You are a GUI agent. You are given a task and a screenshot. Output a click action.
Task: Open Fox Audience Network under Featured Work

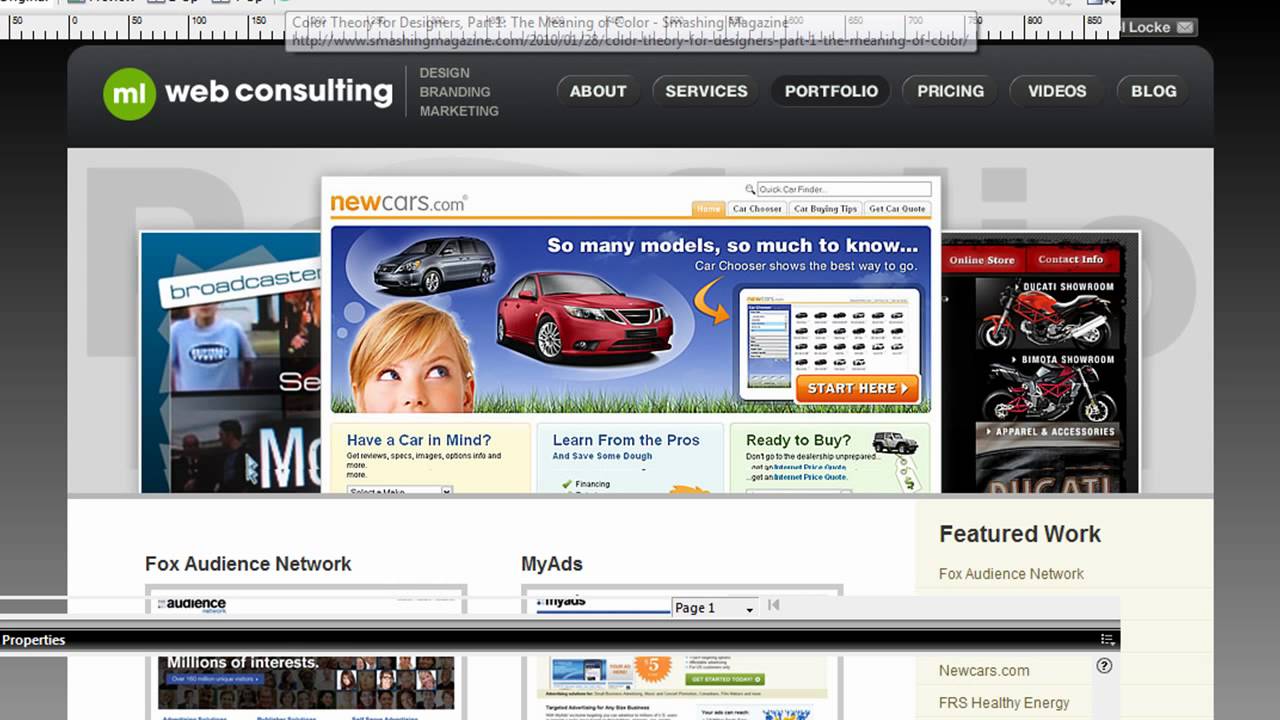point(1011,574)
